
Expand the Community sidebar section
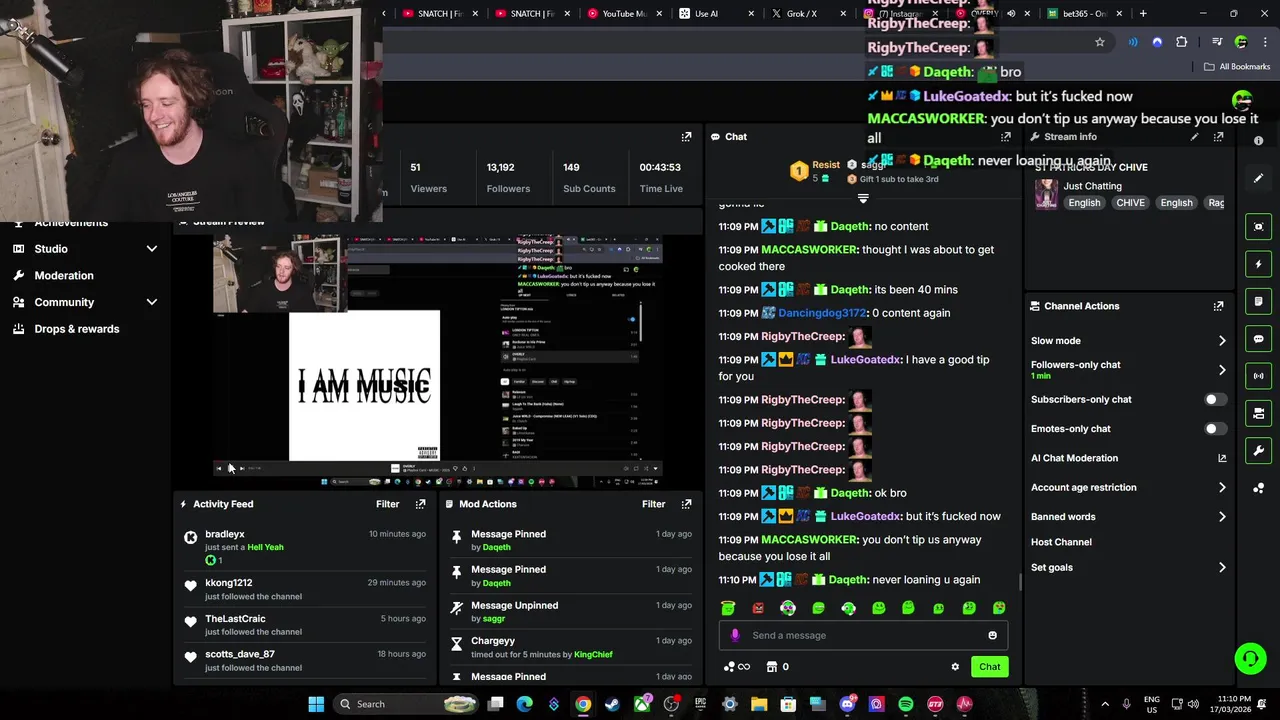click(x=152, y=302)
